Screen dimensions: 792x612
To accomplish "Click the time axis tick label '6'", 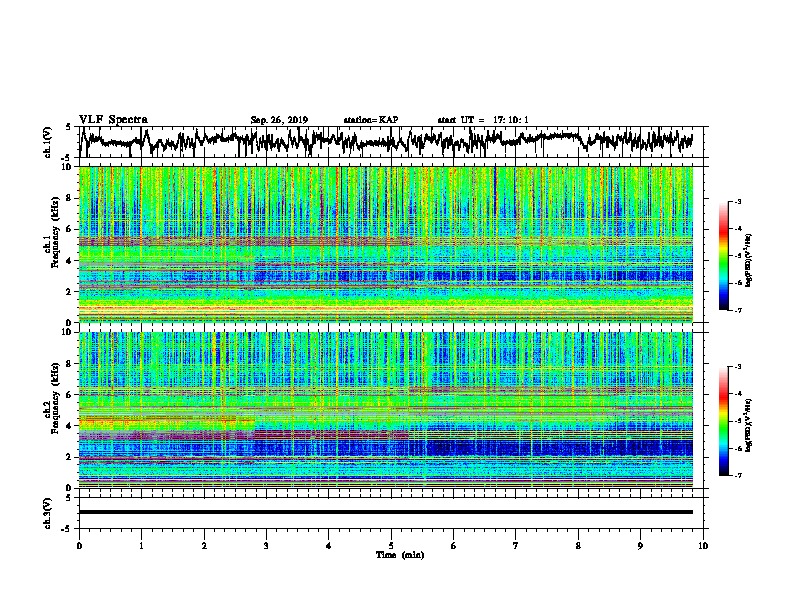I will pyautogui.click(x=454, y=546).
